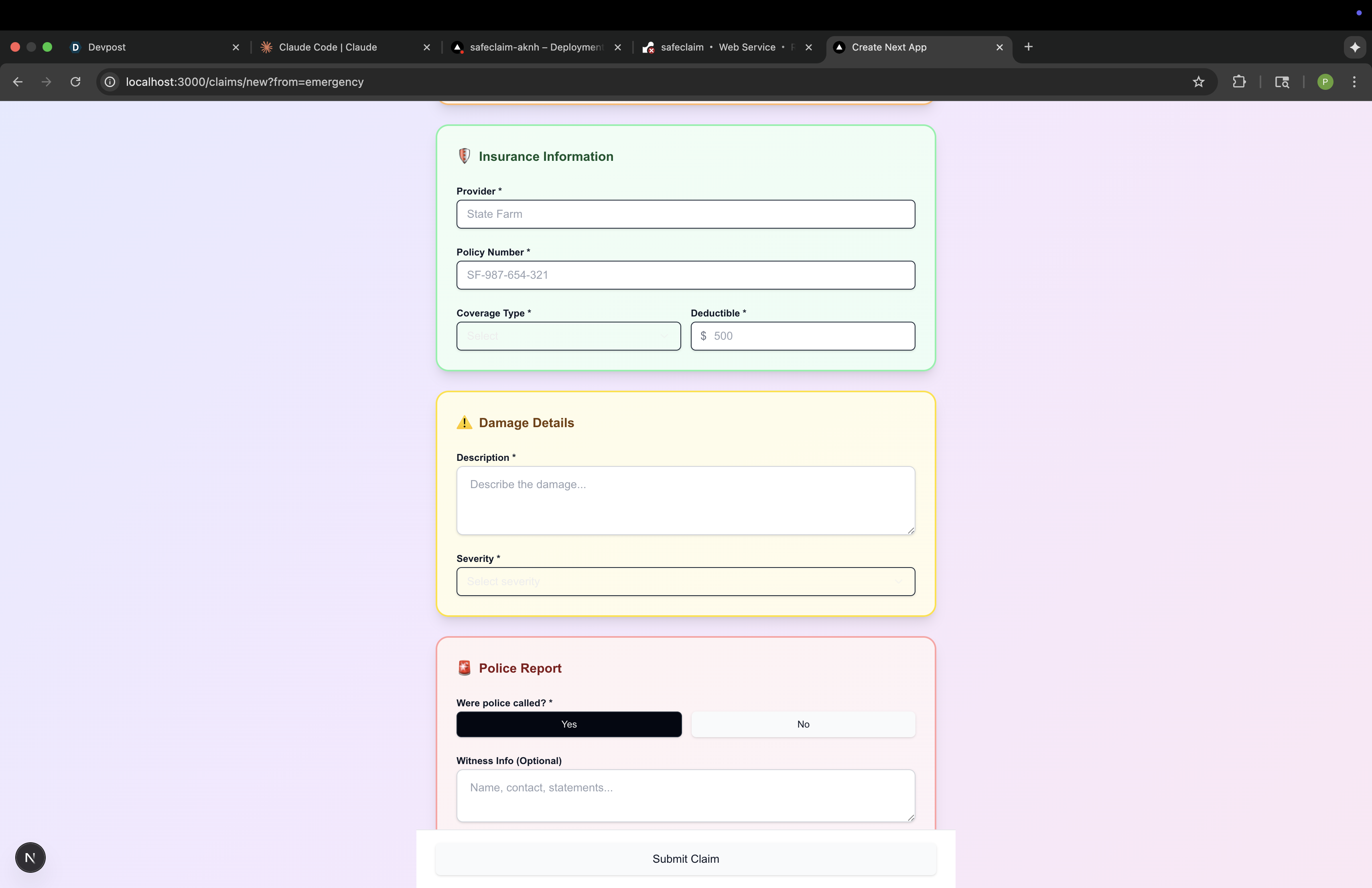Viewport: 1372px width, 888px height.
Task: Focus the damage Description textarea
Action: pyautogui.click(x=686, y=500)
